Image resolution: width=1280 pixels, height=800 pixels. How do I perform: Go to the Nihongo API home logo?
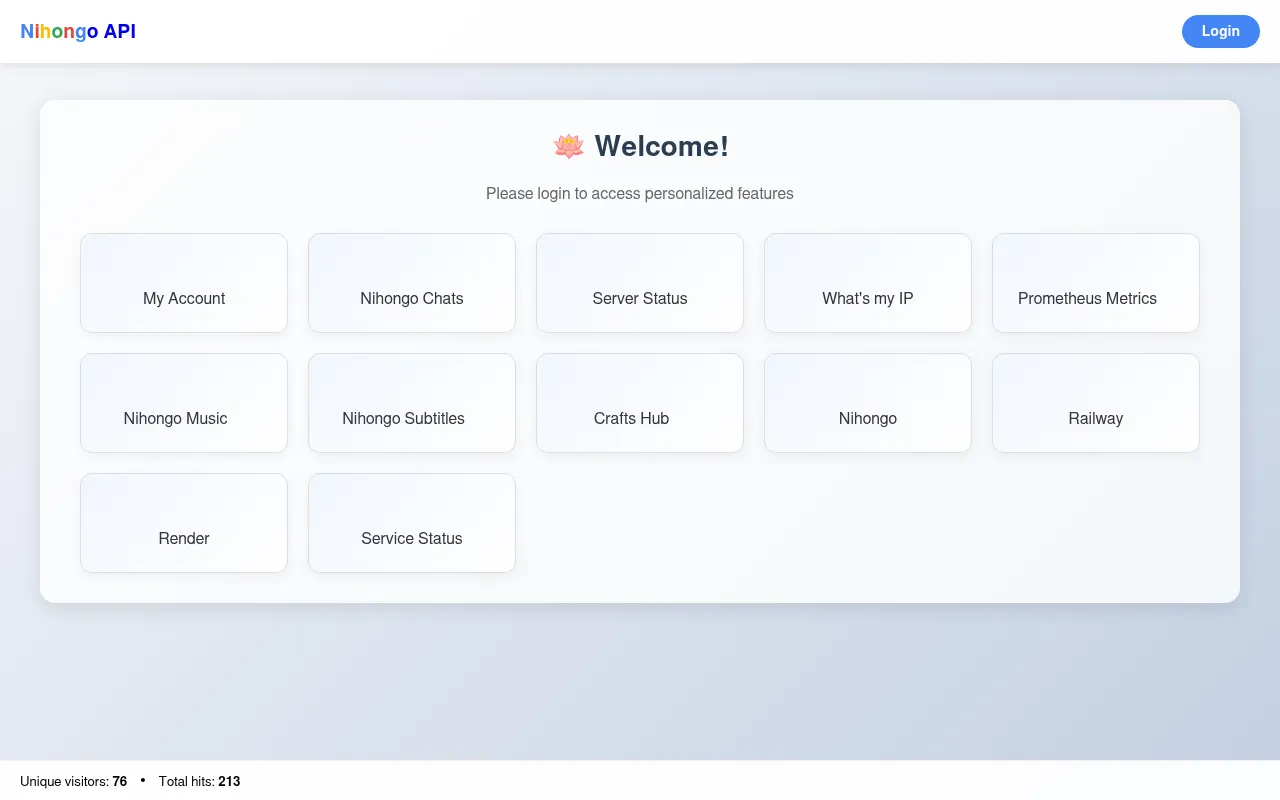tap(78, 31)
